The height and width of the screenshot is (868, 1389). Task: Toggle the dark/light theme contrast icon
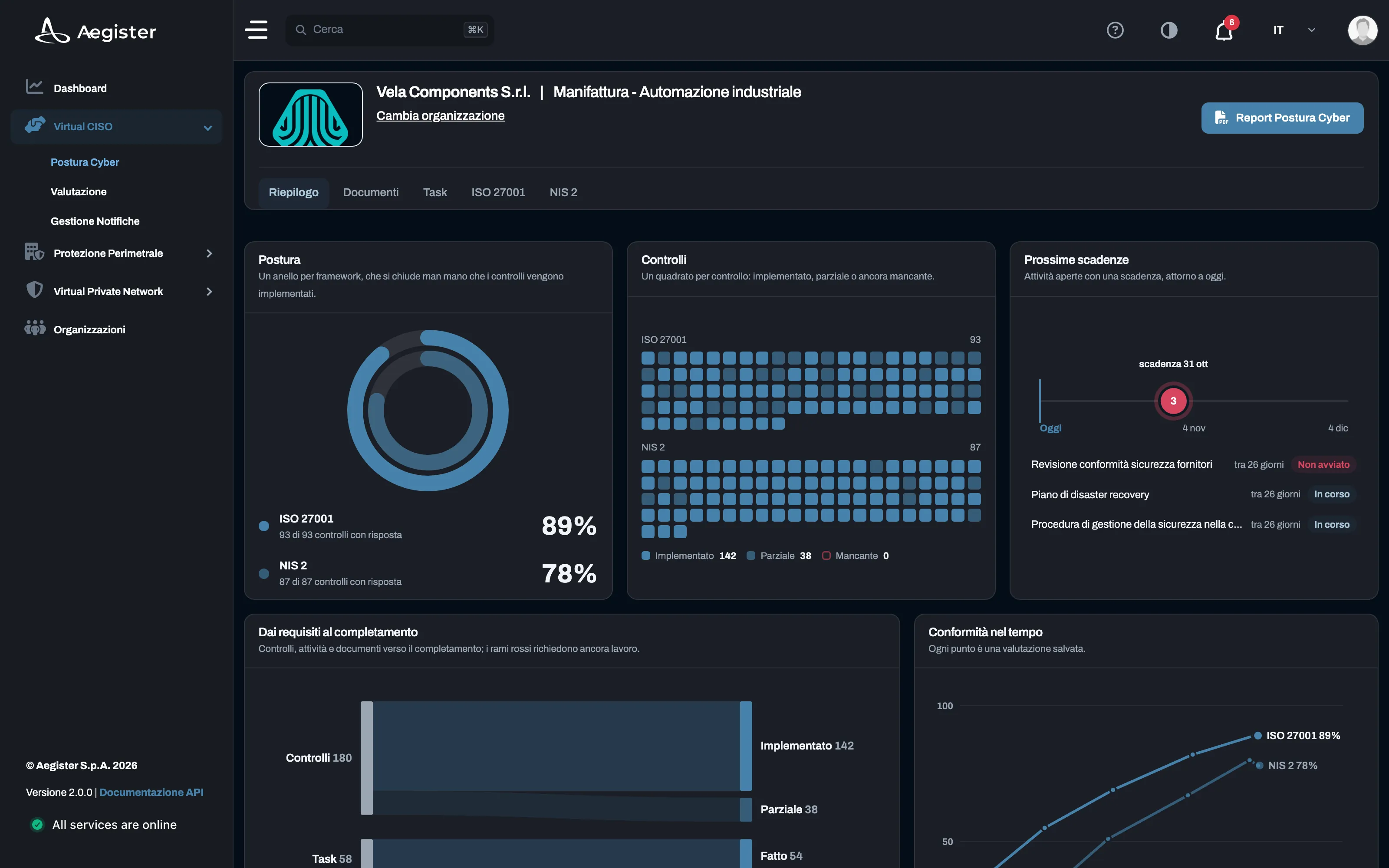(x=1168, y=30)
